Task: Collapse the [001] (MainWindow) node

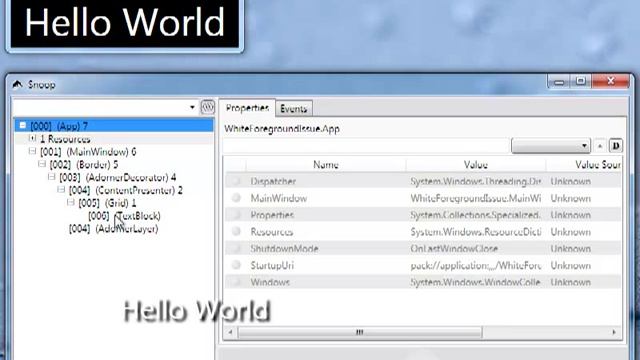Action: [x=32, y=151]
